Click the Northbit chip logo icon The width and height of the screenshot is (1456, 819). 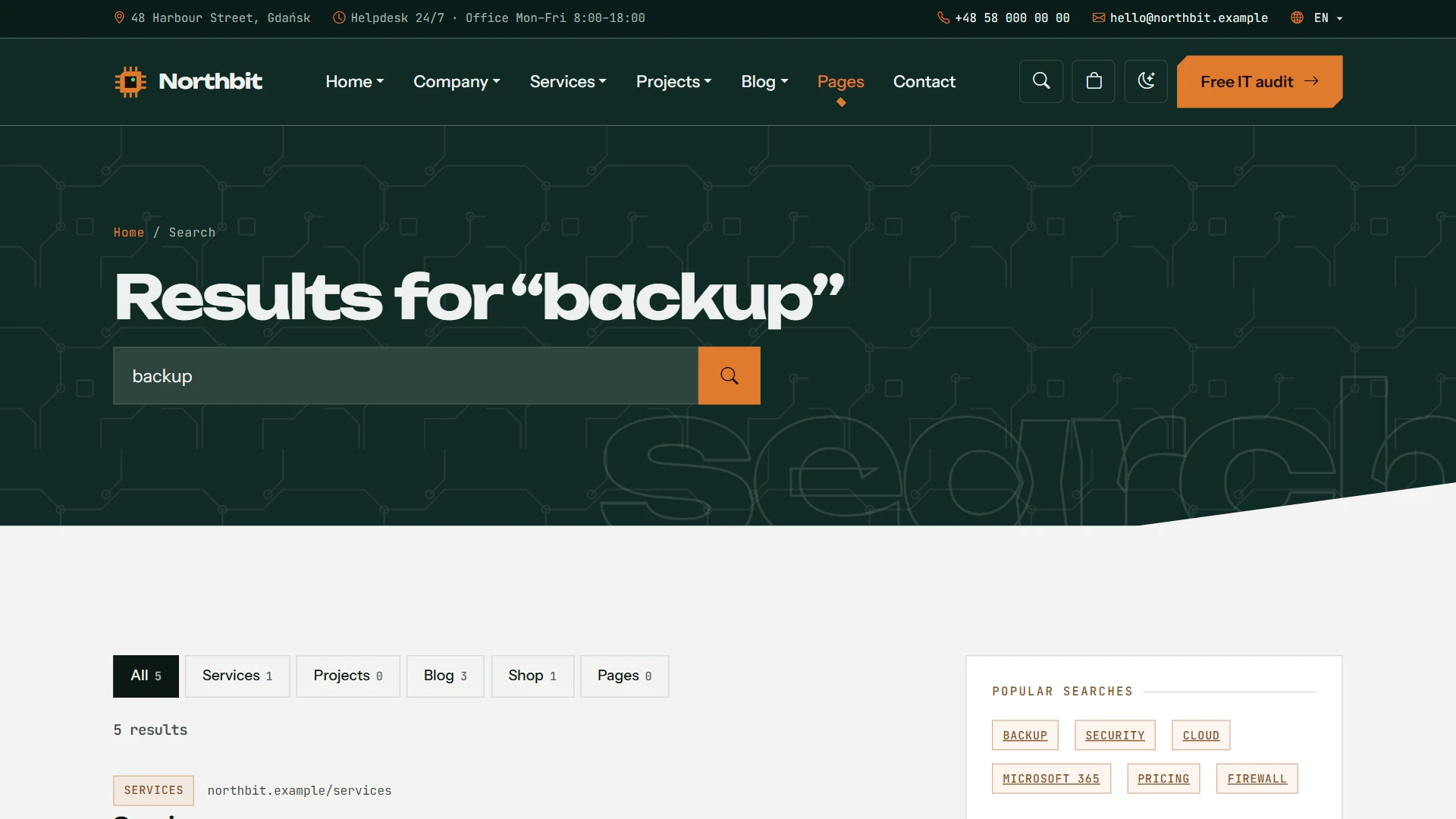130,81
